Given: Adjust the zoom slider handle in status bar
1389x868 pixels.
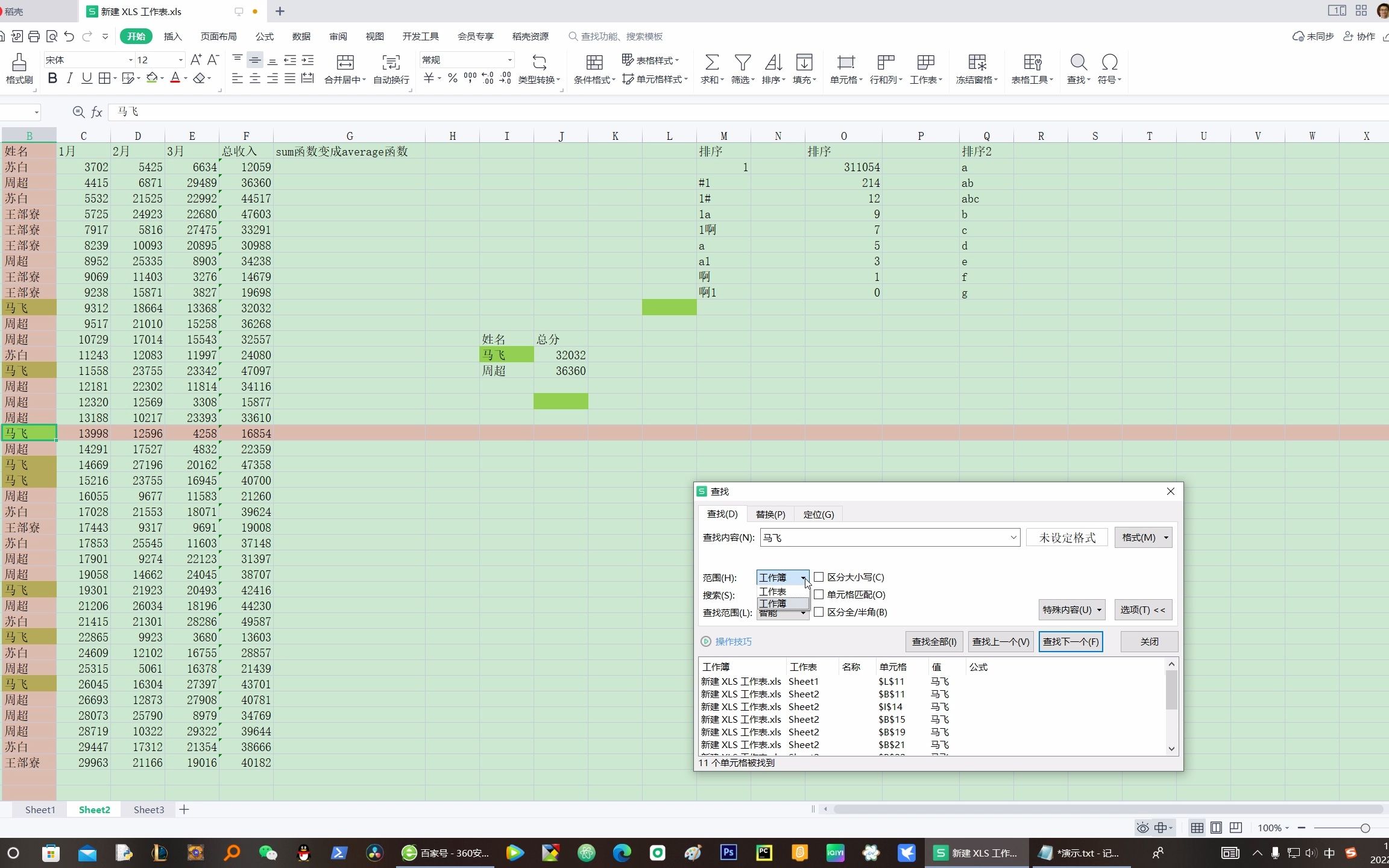Looking at the screenshot, I should (x=1365, y=828).
